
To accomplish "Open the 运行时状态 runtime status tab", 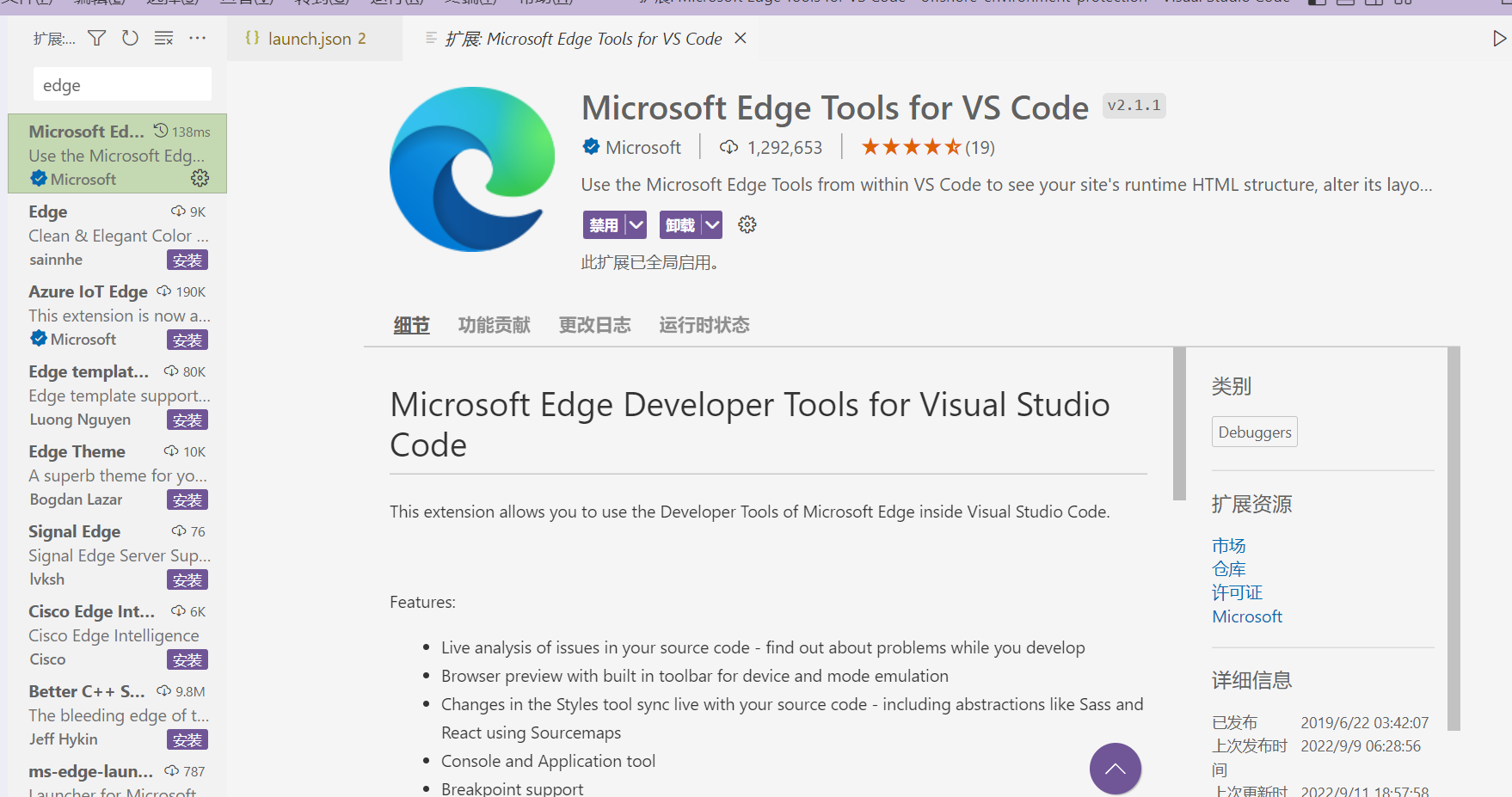I will tap(704, 325).
